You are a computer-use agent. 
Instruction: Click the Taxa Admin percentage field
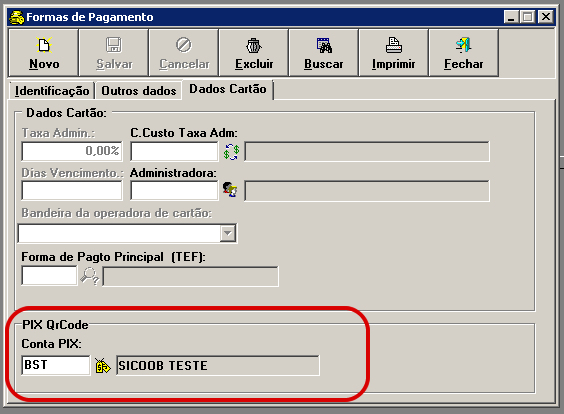(72, 151)
